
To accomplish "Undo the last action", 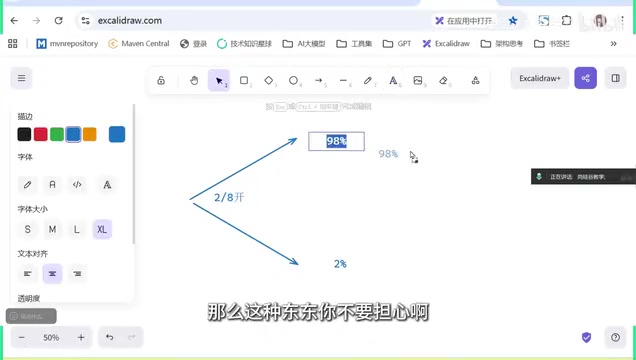I will click(110, 337).
